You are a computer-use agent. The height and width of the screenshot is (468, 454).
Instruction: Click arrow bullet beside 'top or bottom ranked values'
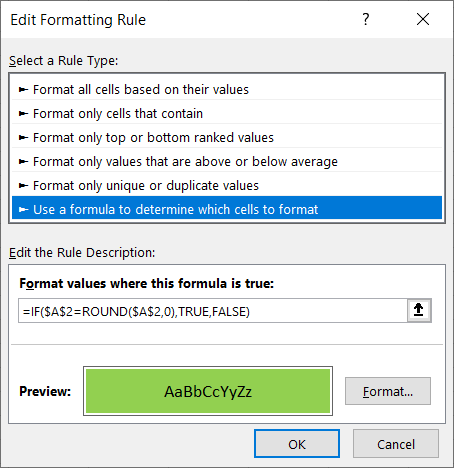point(23,137)
